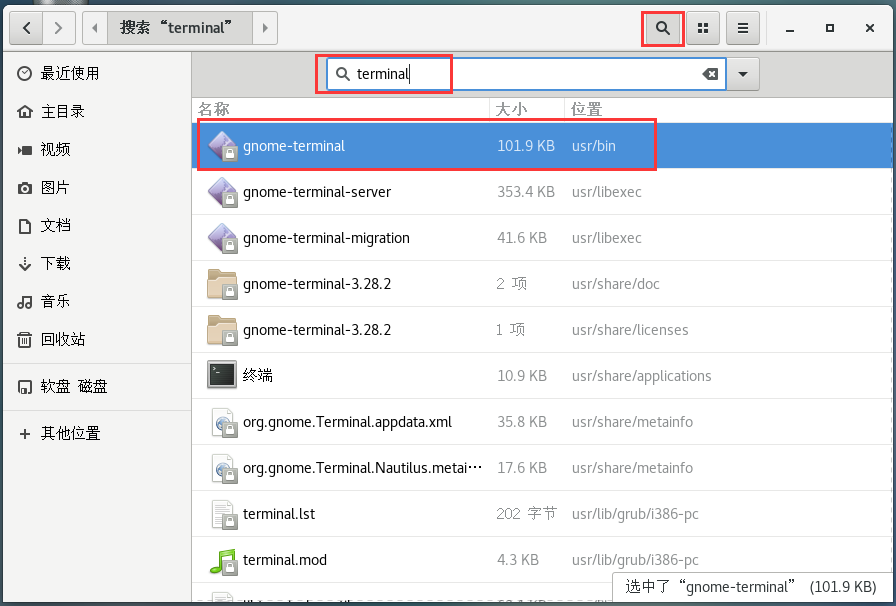This screenshot has height=606, width=896.
Task: Click the usr/share/licenses location cell
Action: pos(630,330)
